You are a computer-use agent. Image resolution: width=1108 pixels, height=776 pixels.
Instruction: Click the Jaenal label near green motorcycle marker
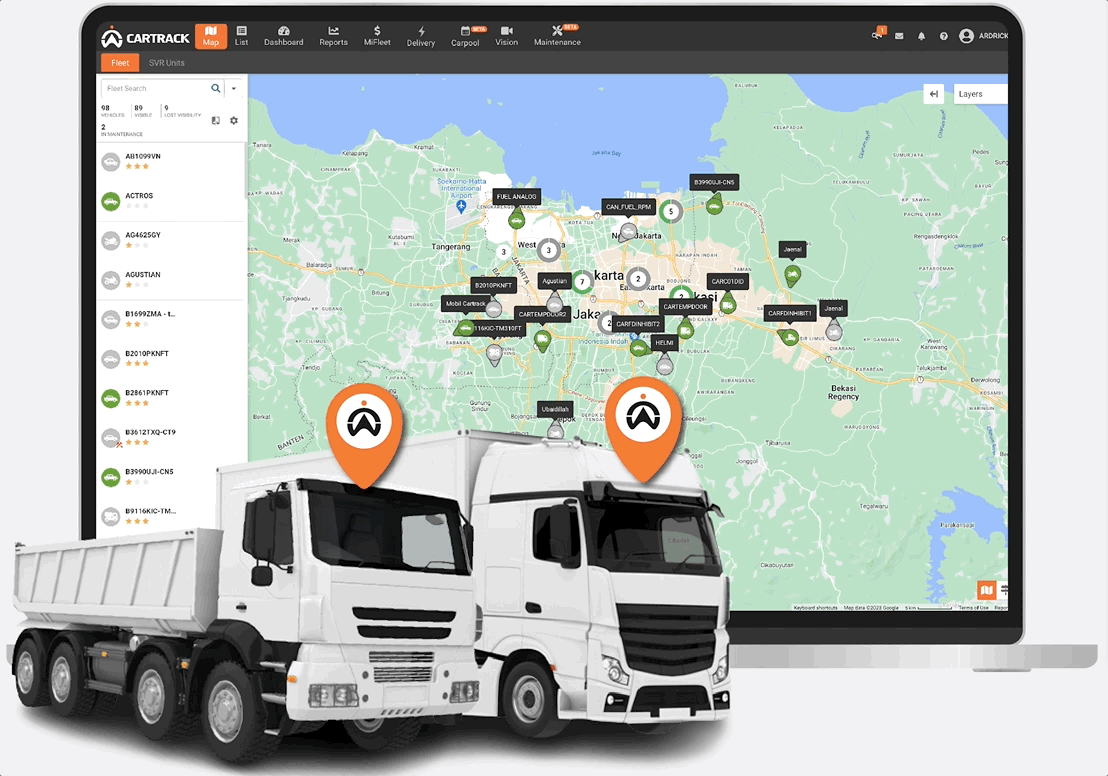click(x=793, y=249)
